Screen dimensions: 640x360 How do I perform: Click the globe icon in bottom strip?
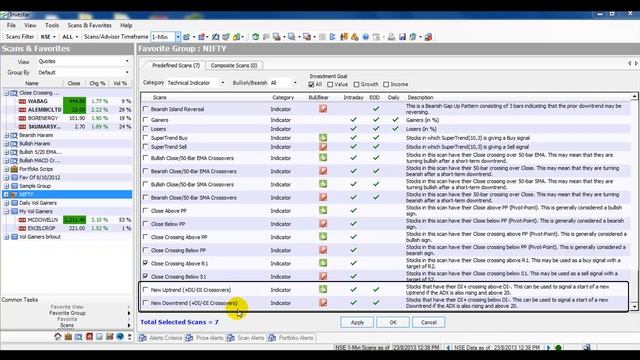coord(120,336)
